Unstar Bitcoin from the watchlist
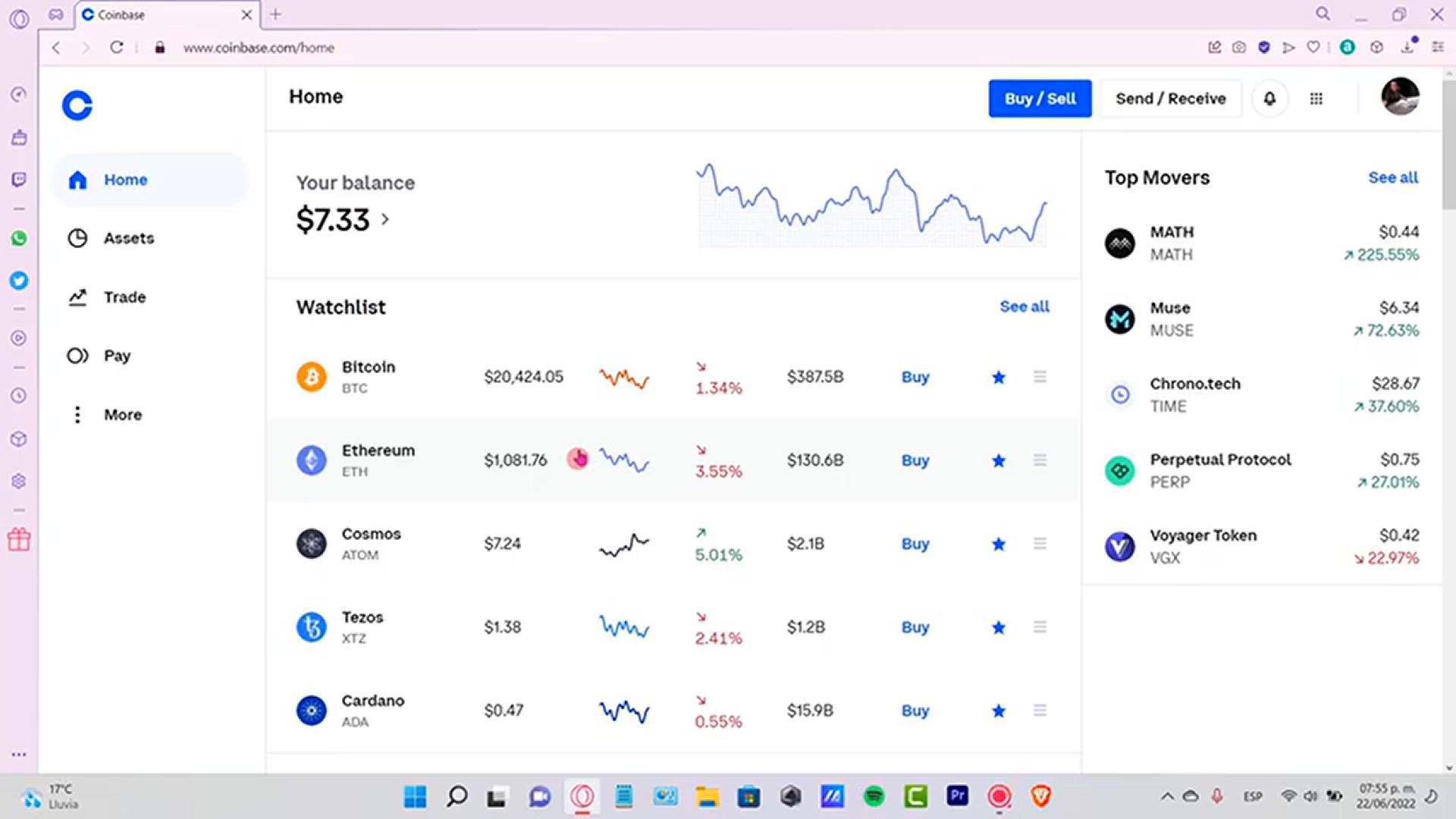The image size is (1456, 819). (999, 377)
